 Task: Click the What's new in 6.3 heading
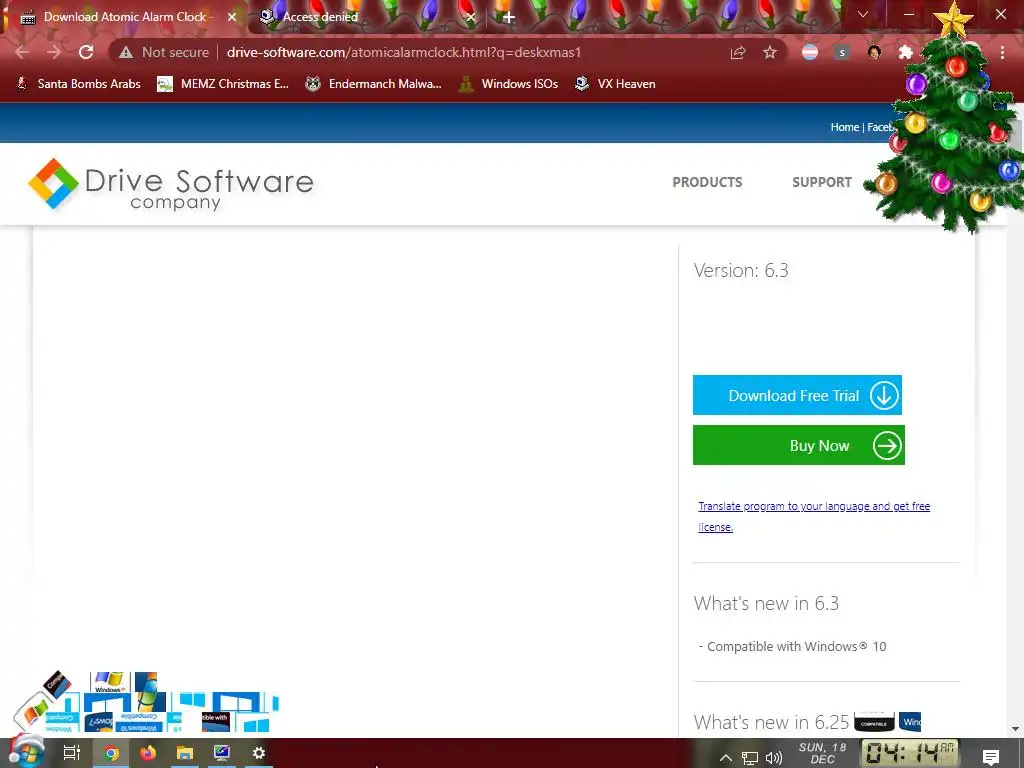click(766, 603)
